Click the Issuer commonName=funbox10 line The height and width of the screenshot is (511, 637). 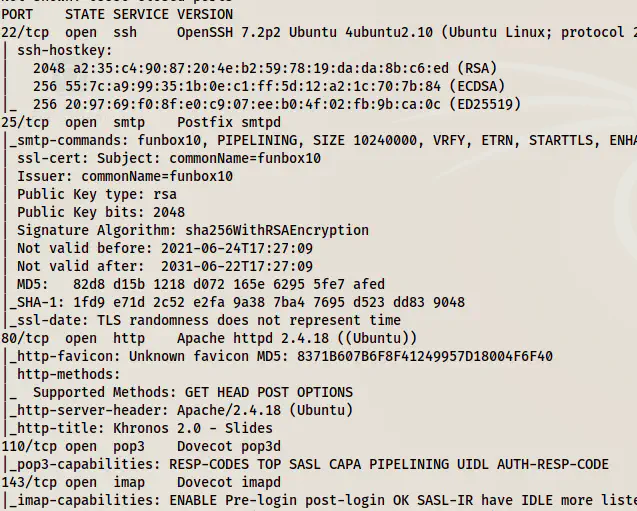(x=125, y=176)
